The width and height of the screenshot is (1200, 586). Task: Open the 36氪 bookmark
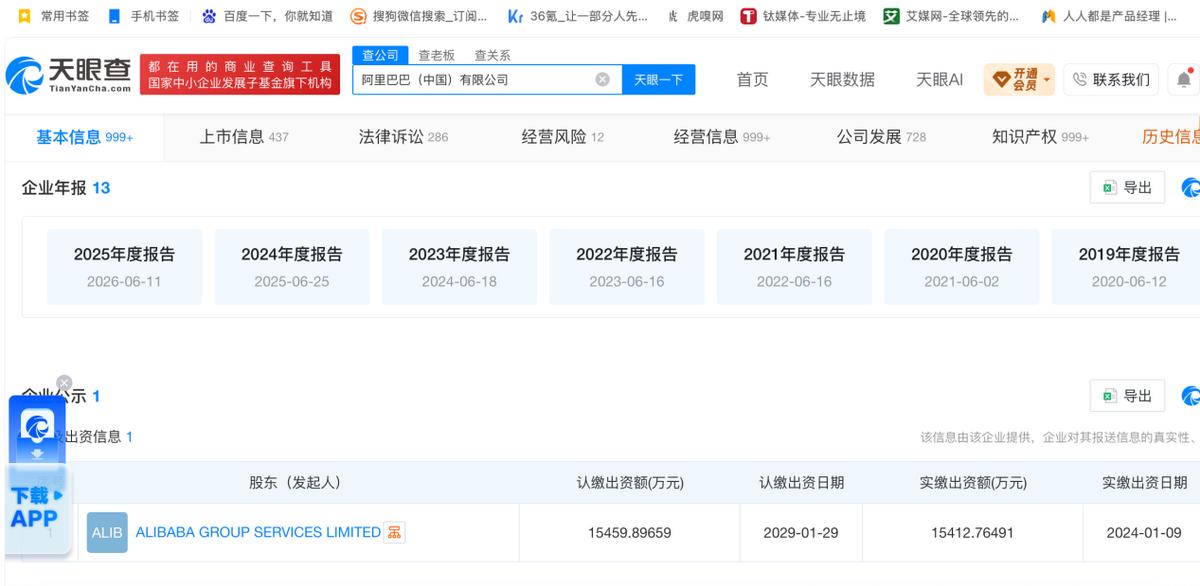click(x=577, y=16)
